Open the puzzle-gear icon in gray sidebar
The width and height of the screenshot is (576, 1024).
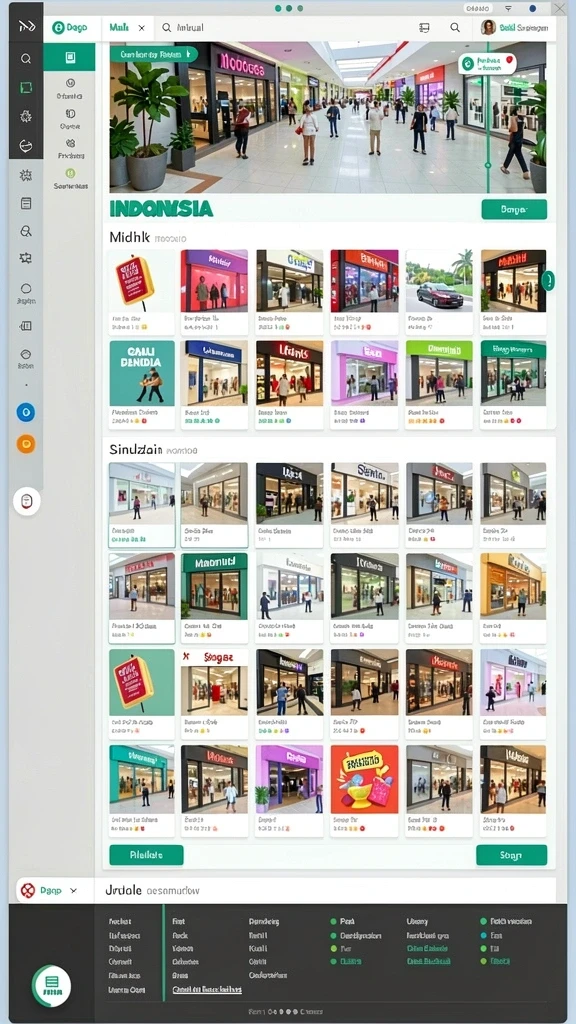tap(26, 257)
